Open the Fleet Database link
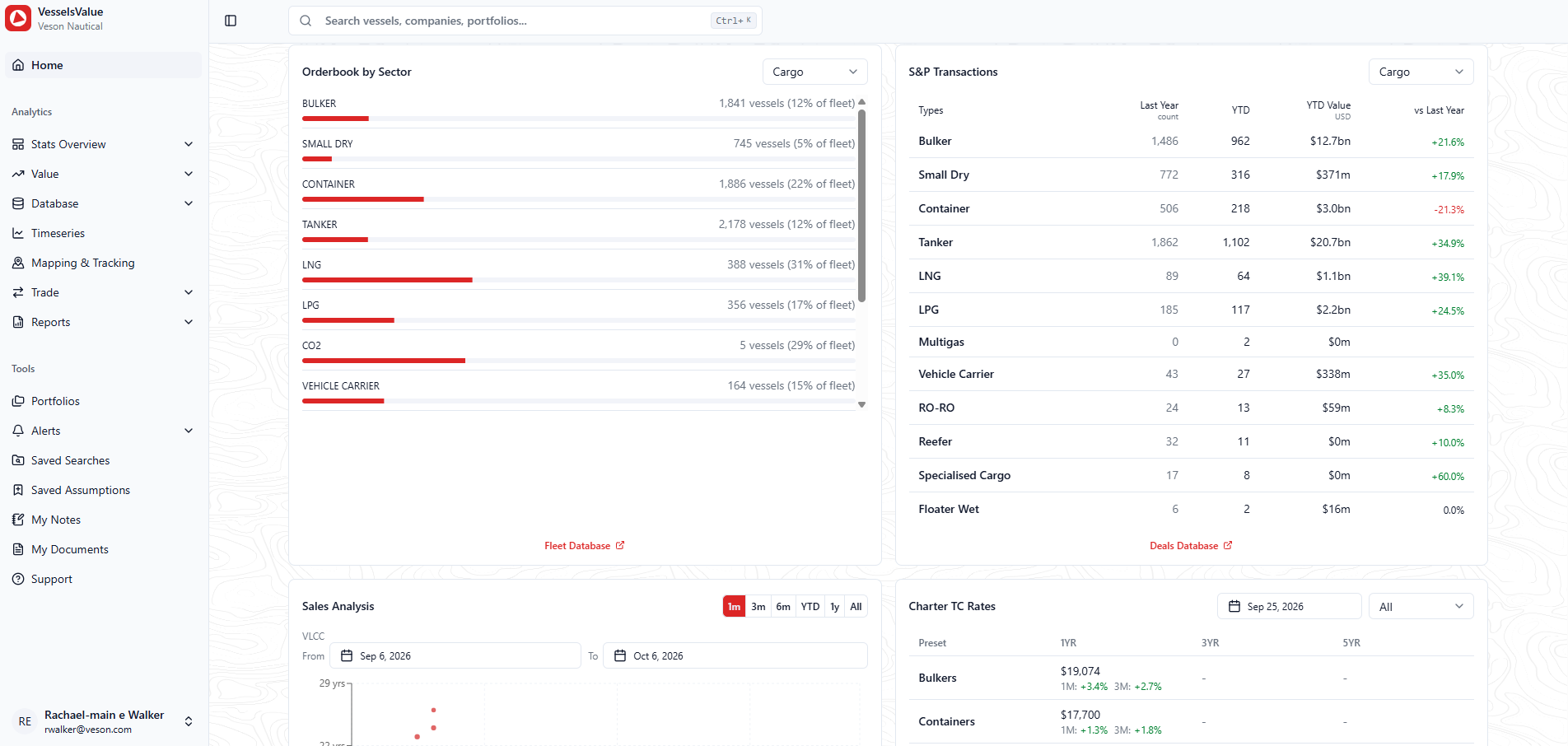This screenshot has width=1568, height=746. pos(585,545)
